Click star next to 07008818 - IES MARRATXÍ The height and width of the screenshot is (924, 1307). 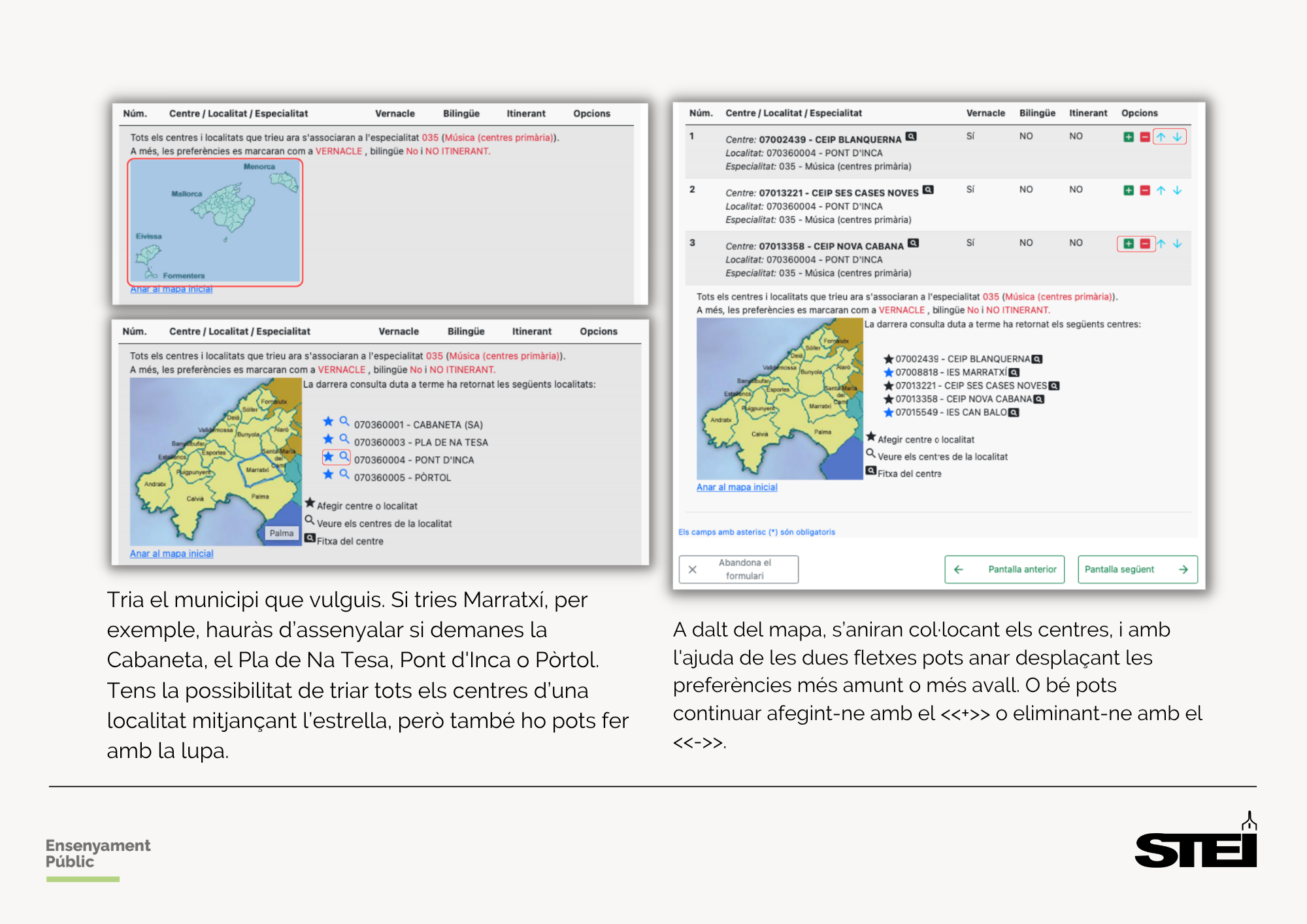point(888,372)
